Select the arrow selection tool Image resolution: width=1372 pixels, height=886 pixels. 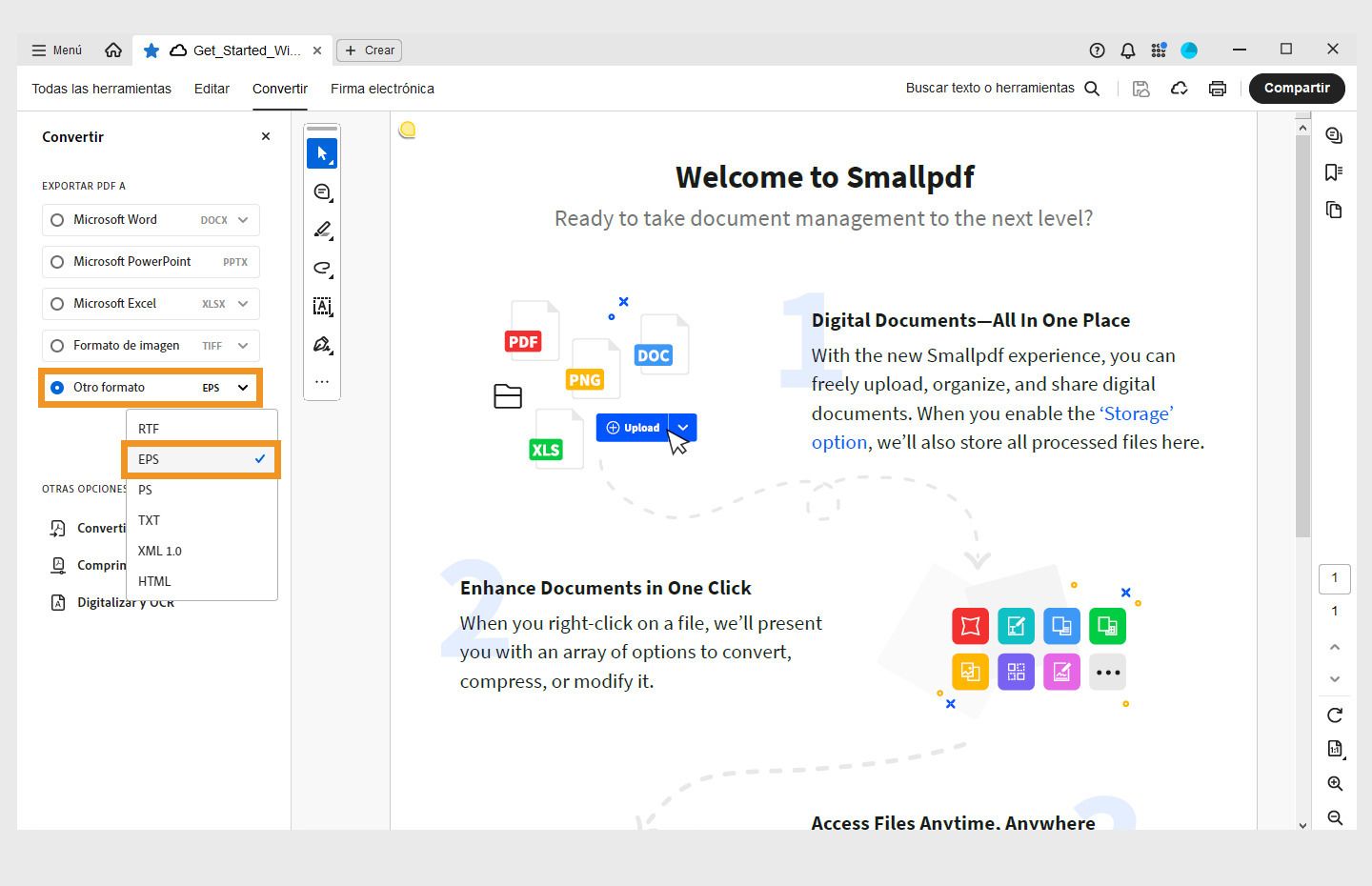point(322,152)
